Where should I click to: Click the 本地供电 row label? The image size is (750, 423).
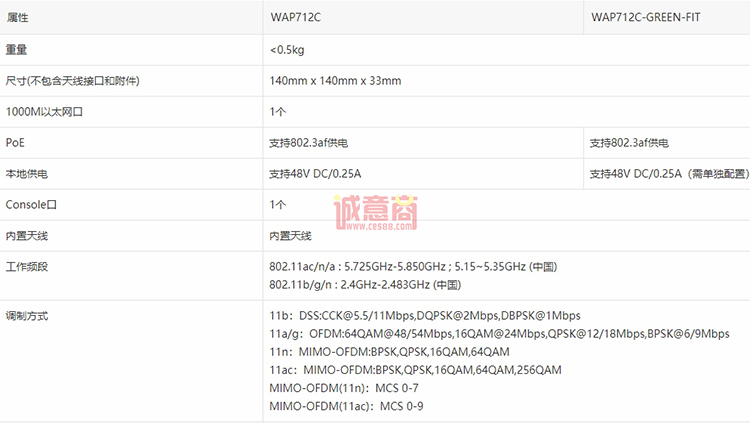27,174
